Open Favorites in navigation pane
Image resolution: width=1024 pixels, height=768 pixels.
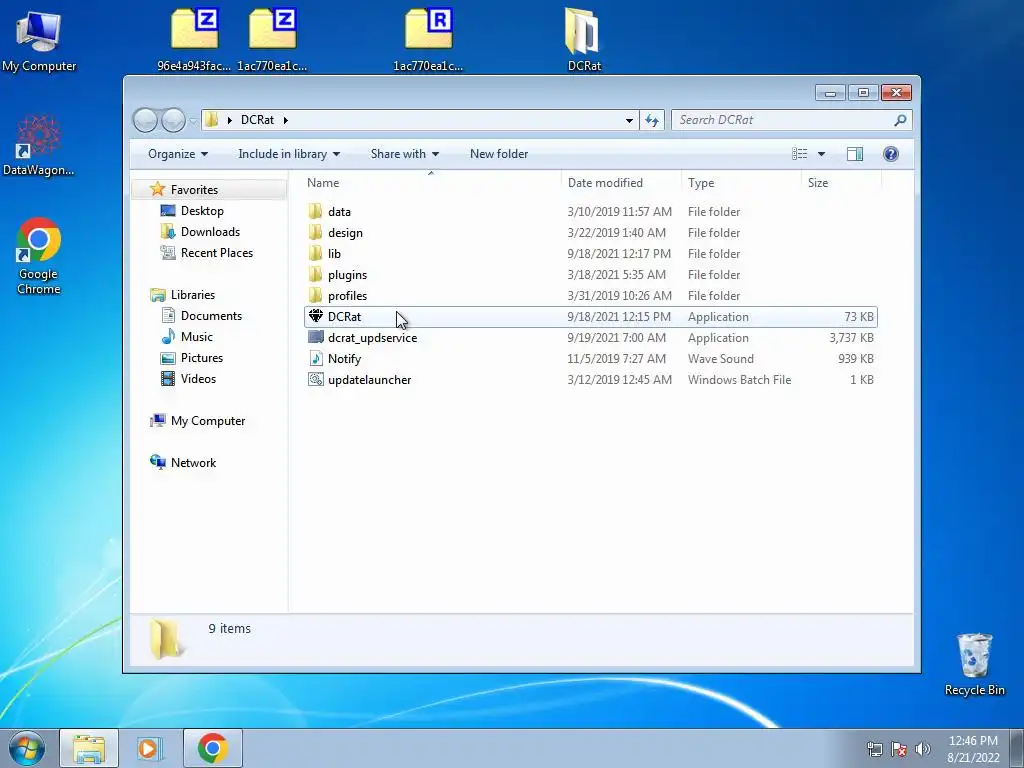click(x=194, y=189)
